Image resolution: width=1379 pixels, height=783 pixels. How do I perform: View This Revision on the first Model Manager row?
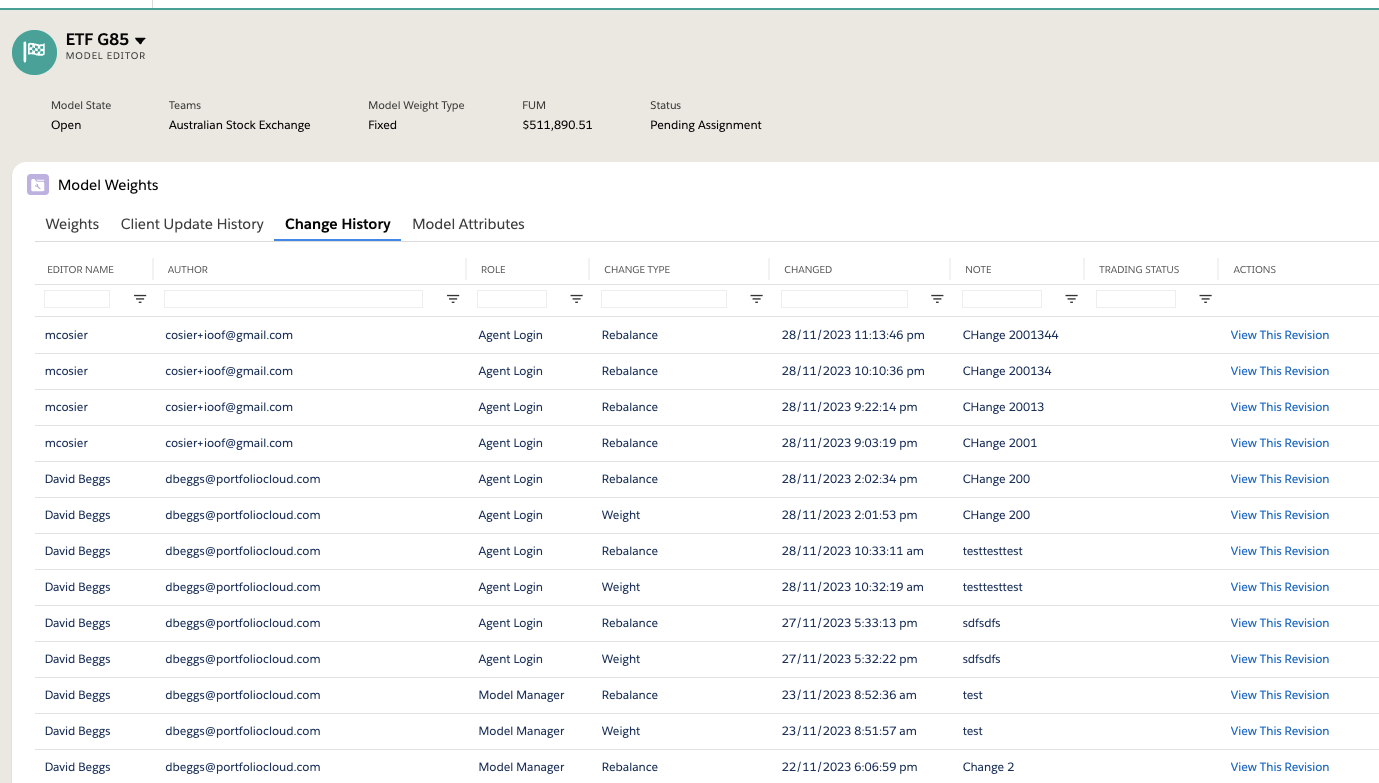(1279, 694)
